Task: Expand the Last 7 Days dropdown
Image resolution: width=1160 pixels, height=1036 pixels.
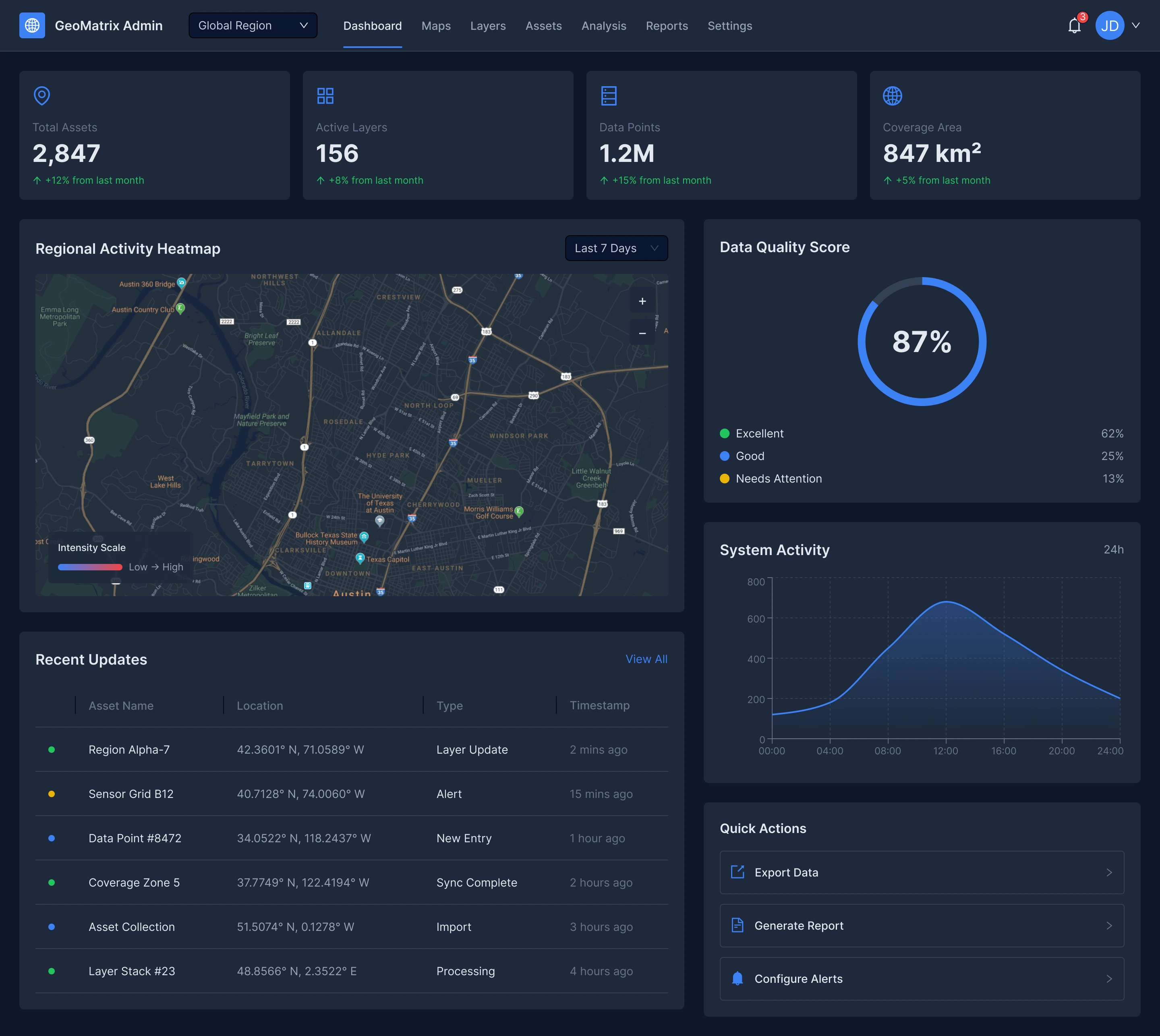Action: pyautogui.click(x=616, y=248)
